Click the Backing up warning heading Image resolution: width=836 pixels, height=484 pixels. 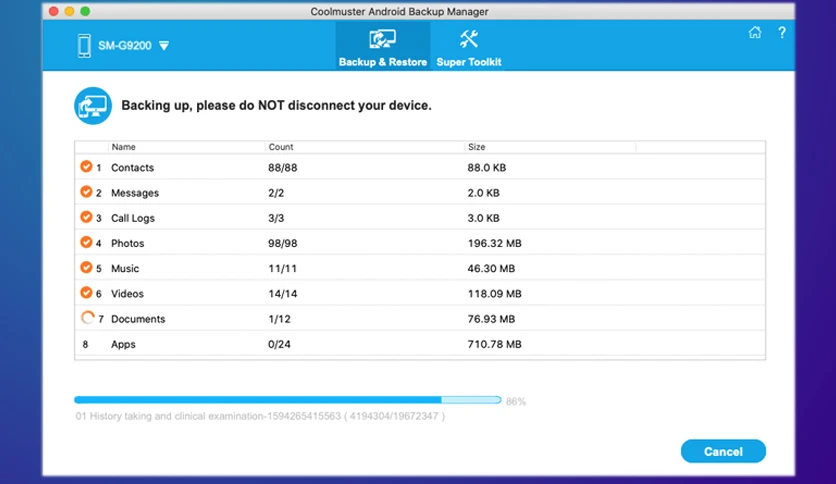[276, 106]
